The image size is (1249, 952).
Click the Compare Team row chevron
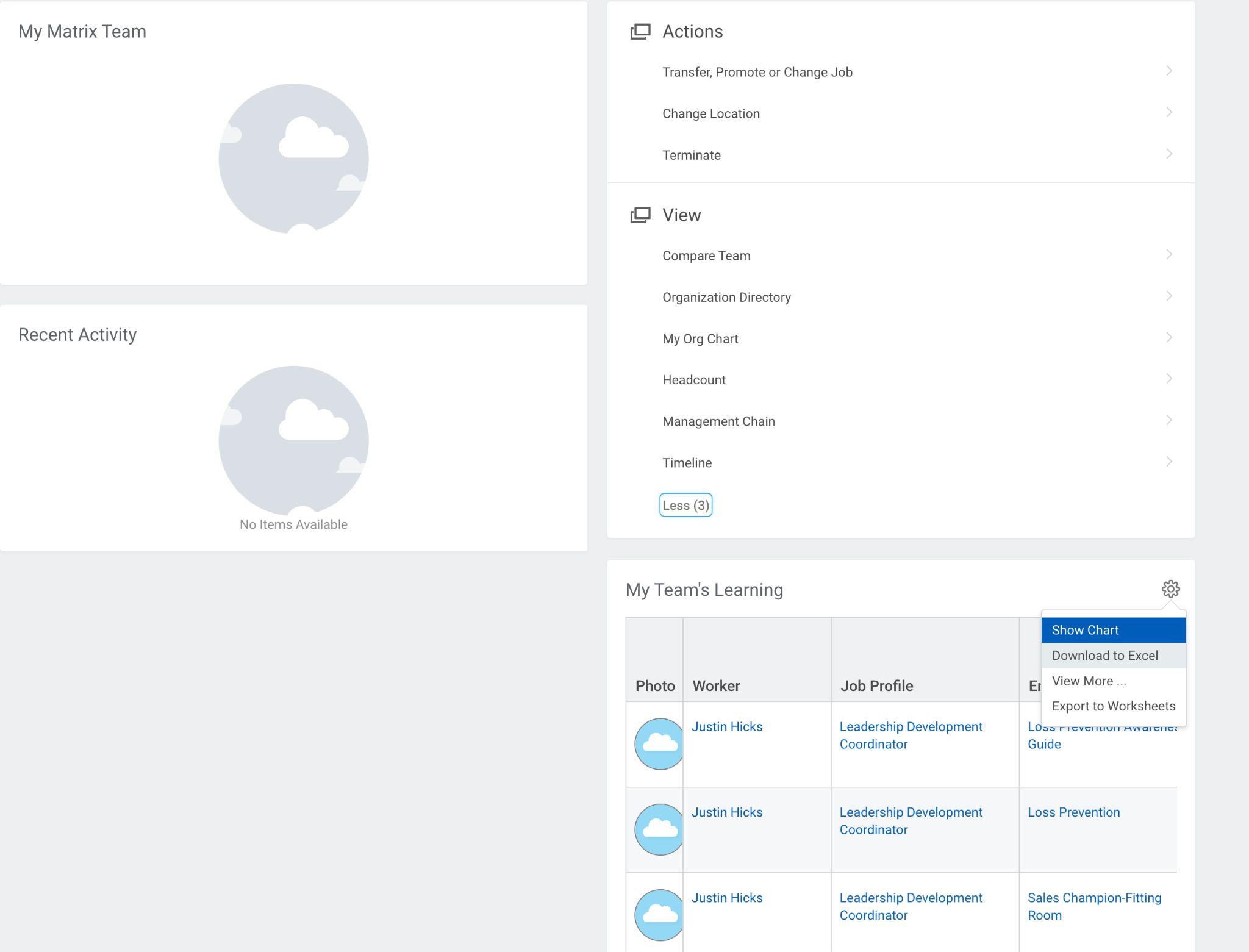point(1168,255)
